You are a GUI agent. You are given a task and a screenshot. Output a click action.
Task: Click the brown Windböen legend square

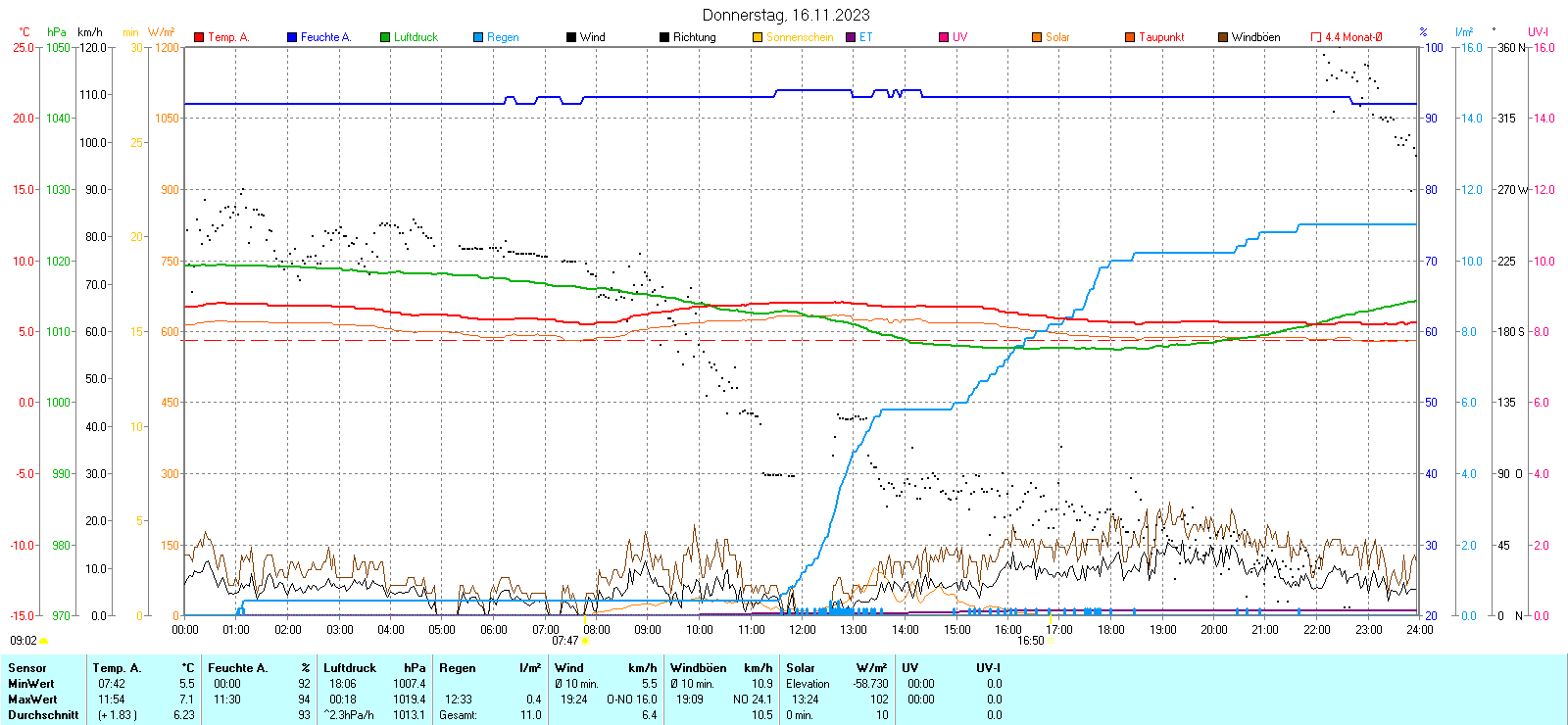pyautogui.click(x=1223, y=37)
